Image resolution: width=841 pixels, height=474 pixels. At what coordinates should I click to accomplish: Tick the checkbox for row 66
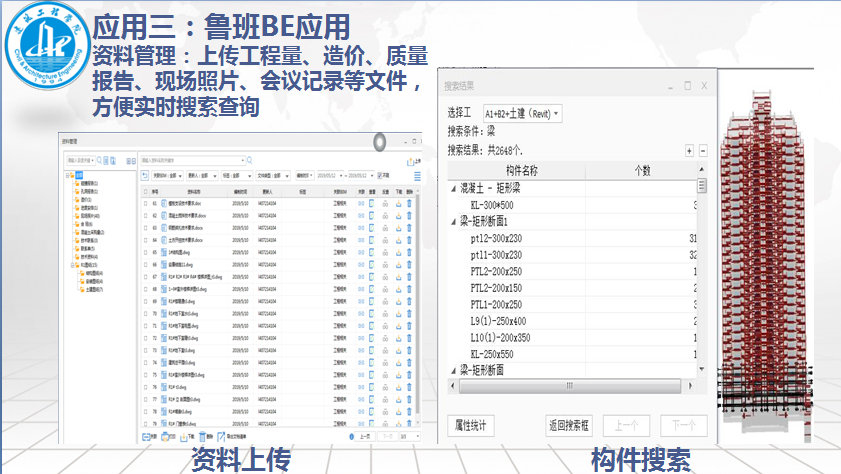(145, 264)
